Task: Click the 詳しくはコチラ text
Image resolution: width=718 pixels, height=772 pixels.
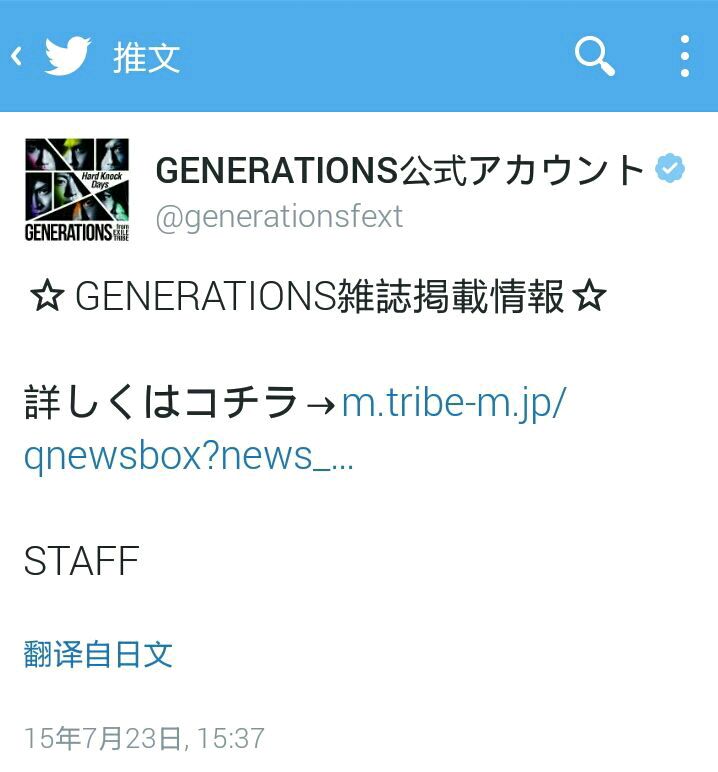Action: [x=161, y=402]
